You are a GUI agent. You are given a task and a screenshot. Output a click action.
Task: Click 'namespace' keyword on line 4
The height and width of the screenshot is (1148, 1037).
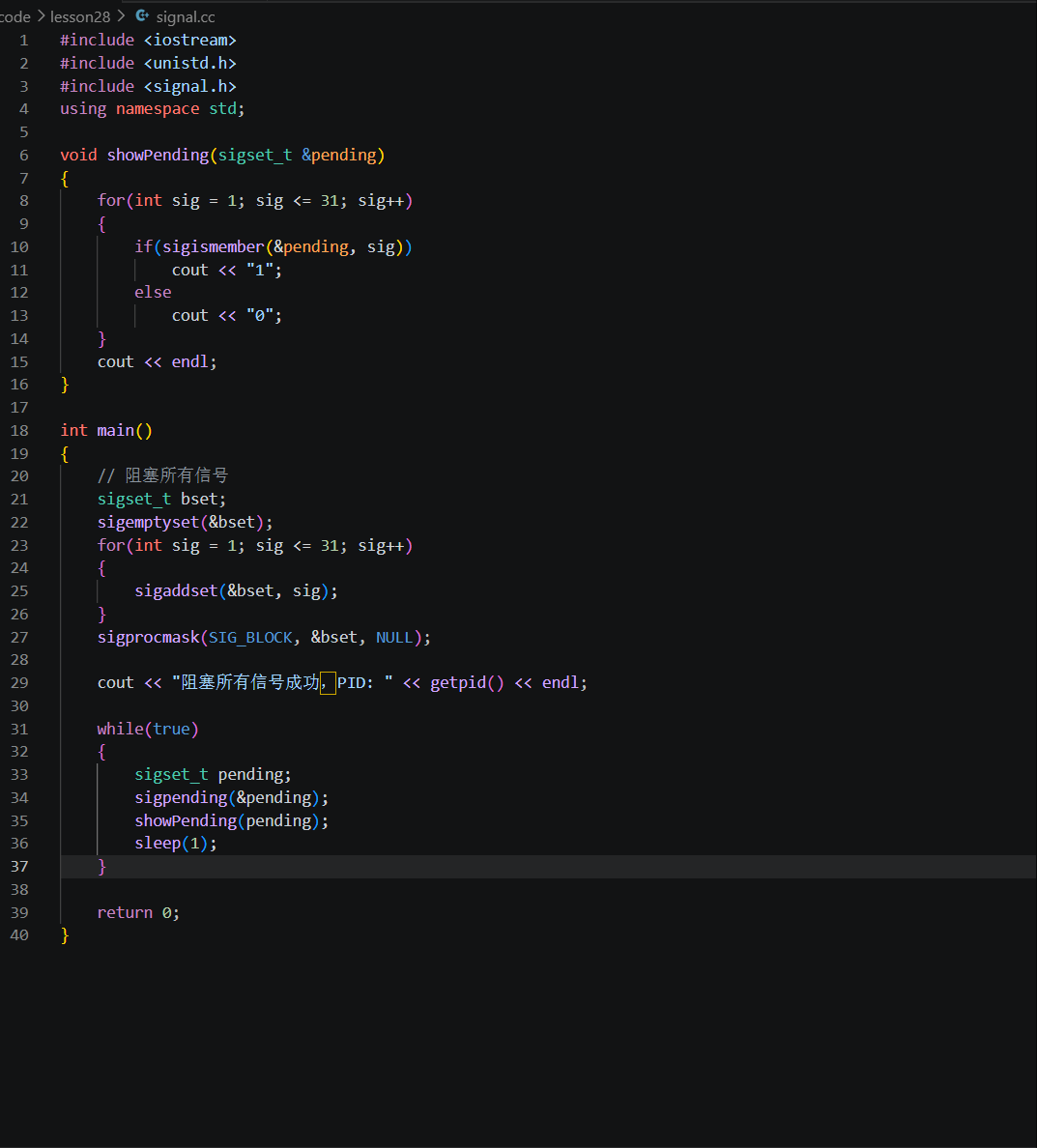pyautogui.click(x=158, y=109)
